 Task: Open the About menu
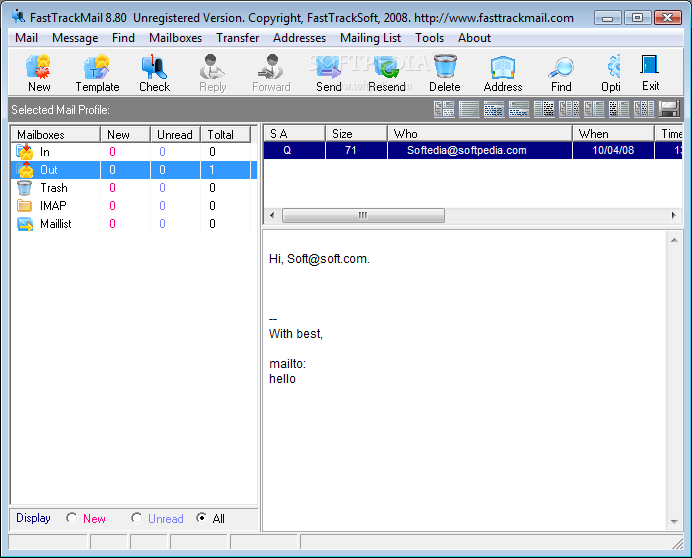click(x=474, y=38)
